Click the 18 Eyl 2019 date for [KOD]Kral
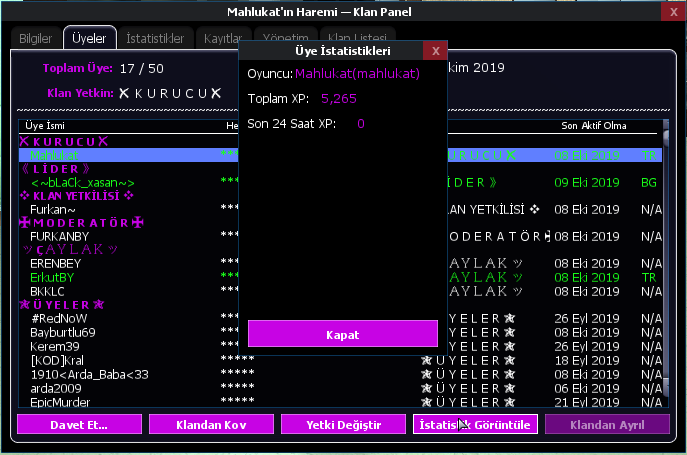 coord(587,360)
